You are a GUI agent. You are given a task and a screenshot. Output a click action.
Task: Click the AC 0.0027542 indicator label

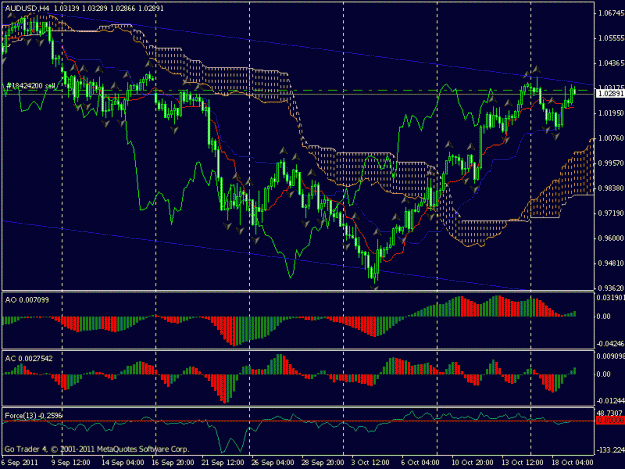coord(29,359)
